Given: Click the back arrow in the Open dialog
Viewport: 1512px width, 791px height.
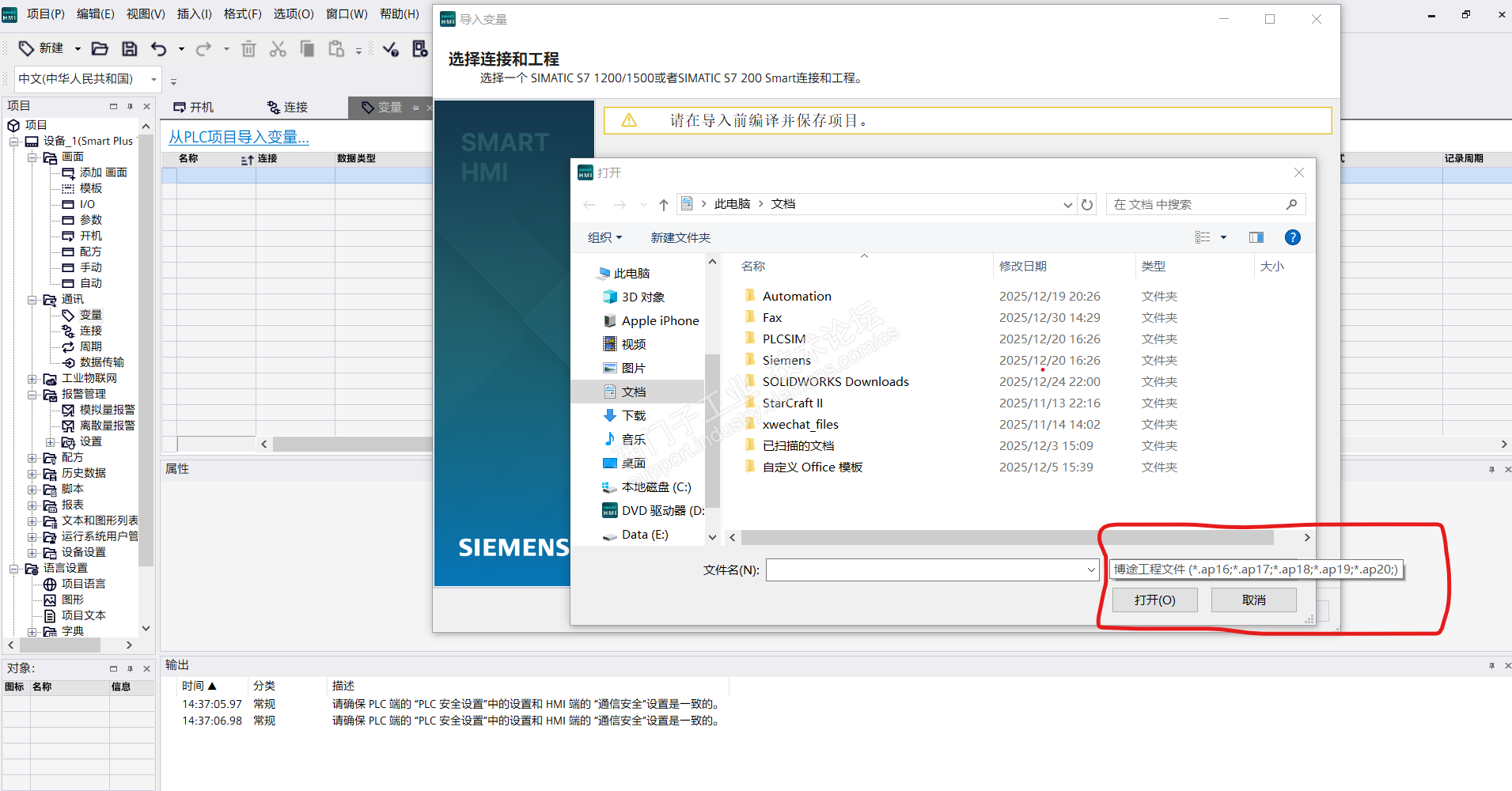Looking at the screenshot, I should (589, 205).
